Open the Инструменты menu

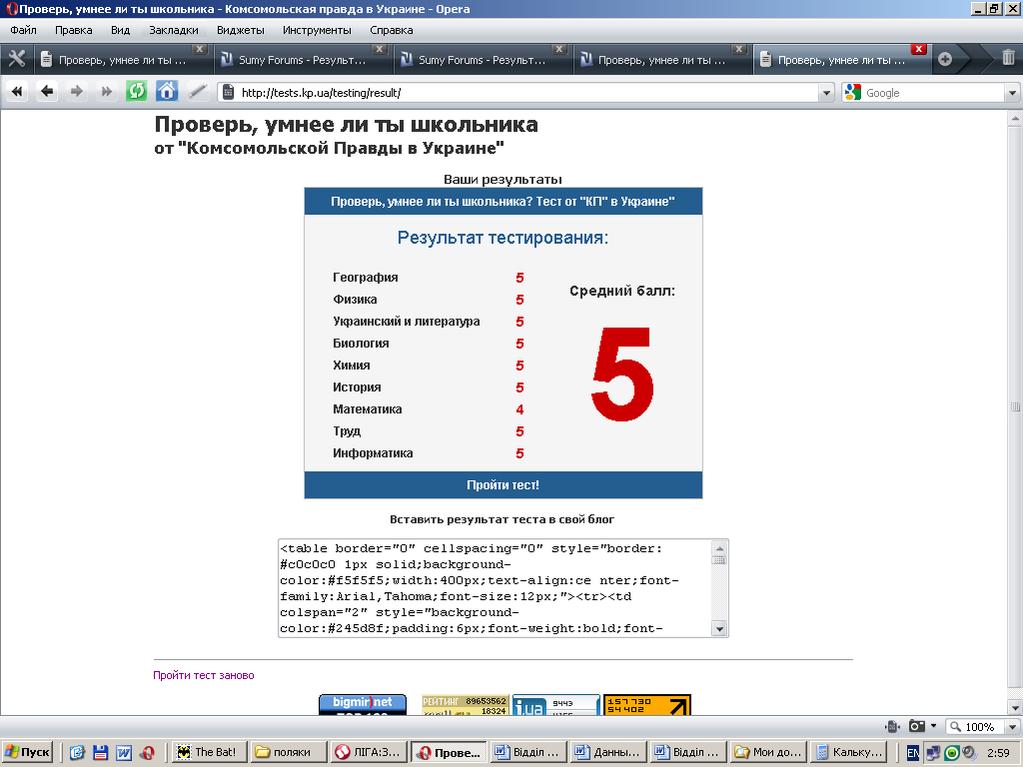[x=317, y=30]
